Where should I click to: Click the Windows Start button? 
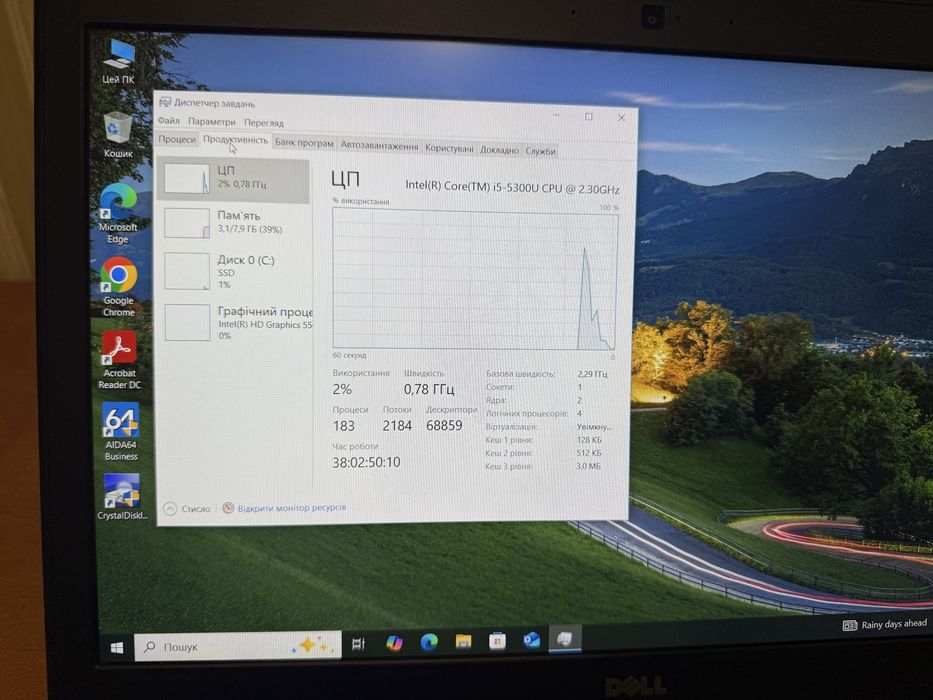[117, 647]
